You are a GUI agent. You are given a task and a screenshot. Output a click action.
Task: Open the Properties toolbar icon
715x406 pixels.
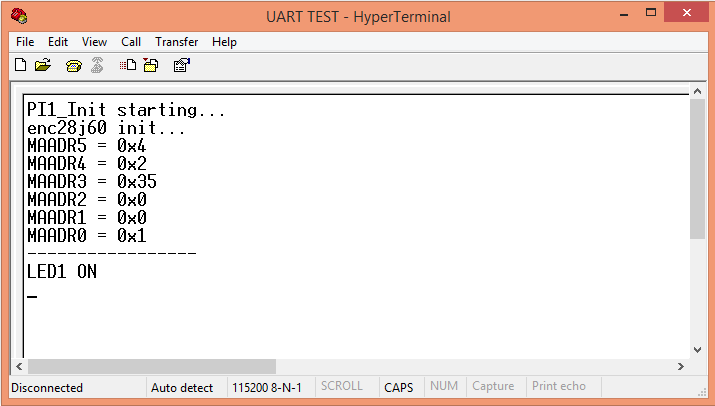point(182,65)
